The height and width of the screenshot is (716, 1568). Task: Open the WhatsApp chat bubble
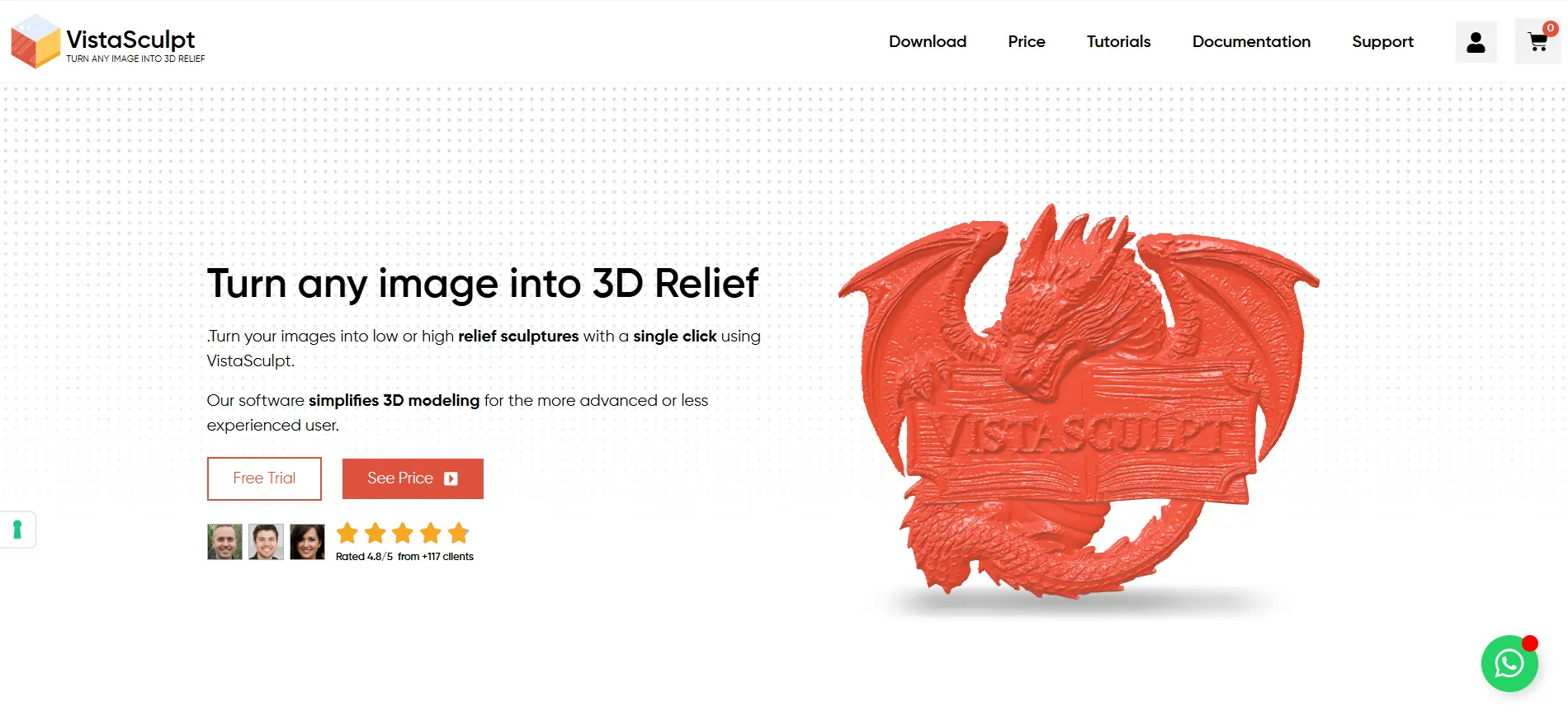1509,663
